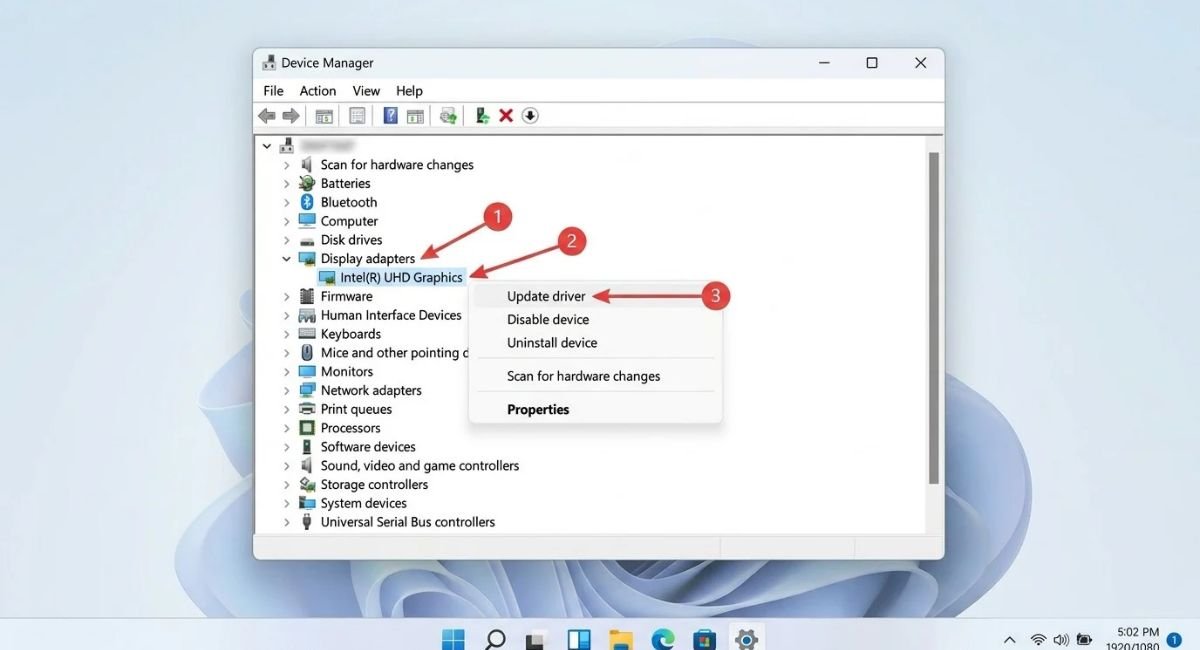Viewport: 1200px width, 650px height.
Task: Click the Device Manager title bar icon
Action: [269, 62]
